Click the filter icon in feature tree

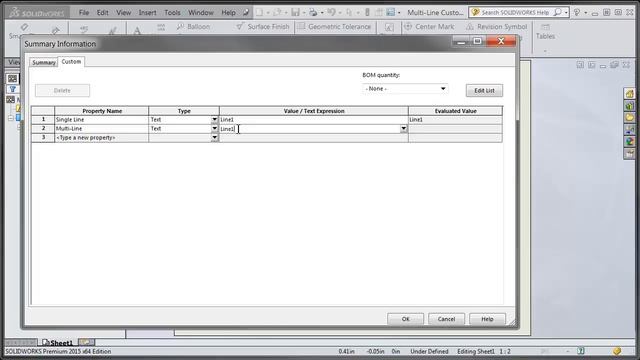pos(13,89)
